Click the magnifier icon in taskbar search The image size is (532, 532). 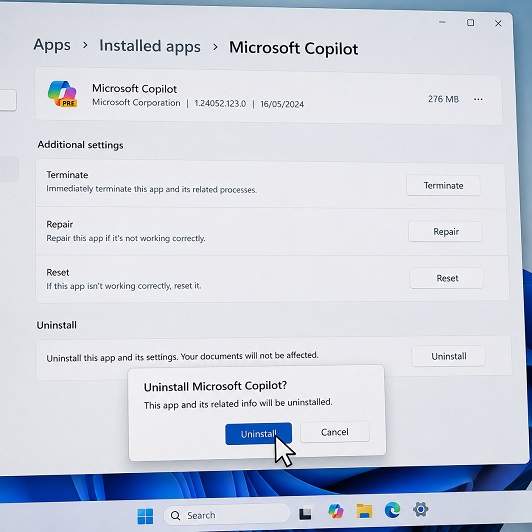(x=175, y=516)
